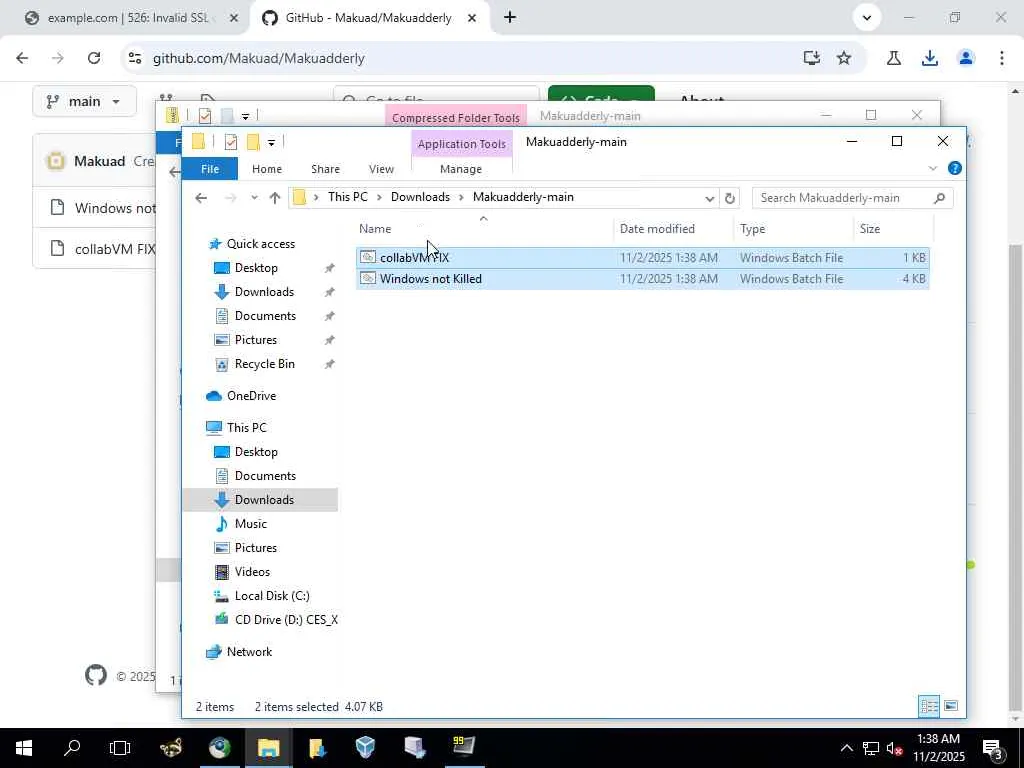The height and width of the screenshot is (768, 1024).
Task: Open the Manage tab under Application Tools
Action: 460,168
